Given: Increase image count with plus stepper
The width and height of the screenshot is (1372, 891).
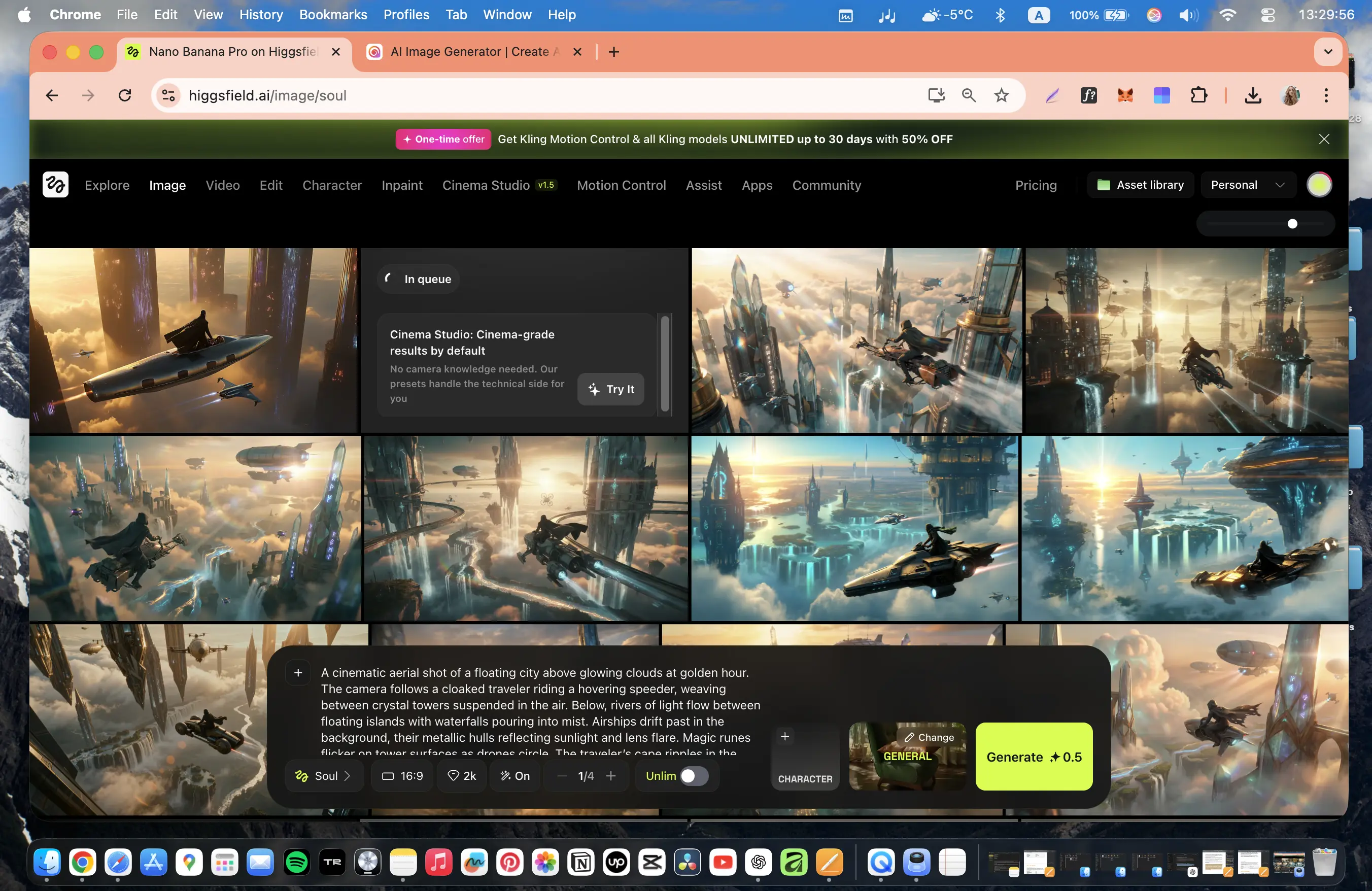Looking at the screenshot, I should (611, 776).
